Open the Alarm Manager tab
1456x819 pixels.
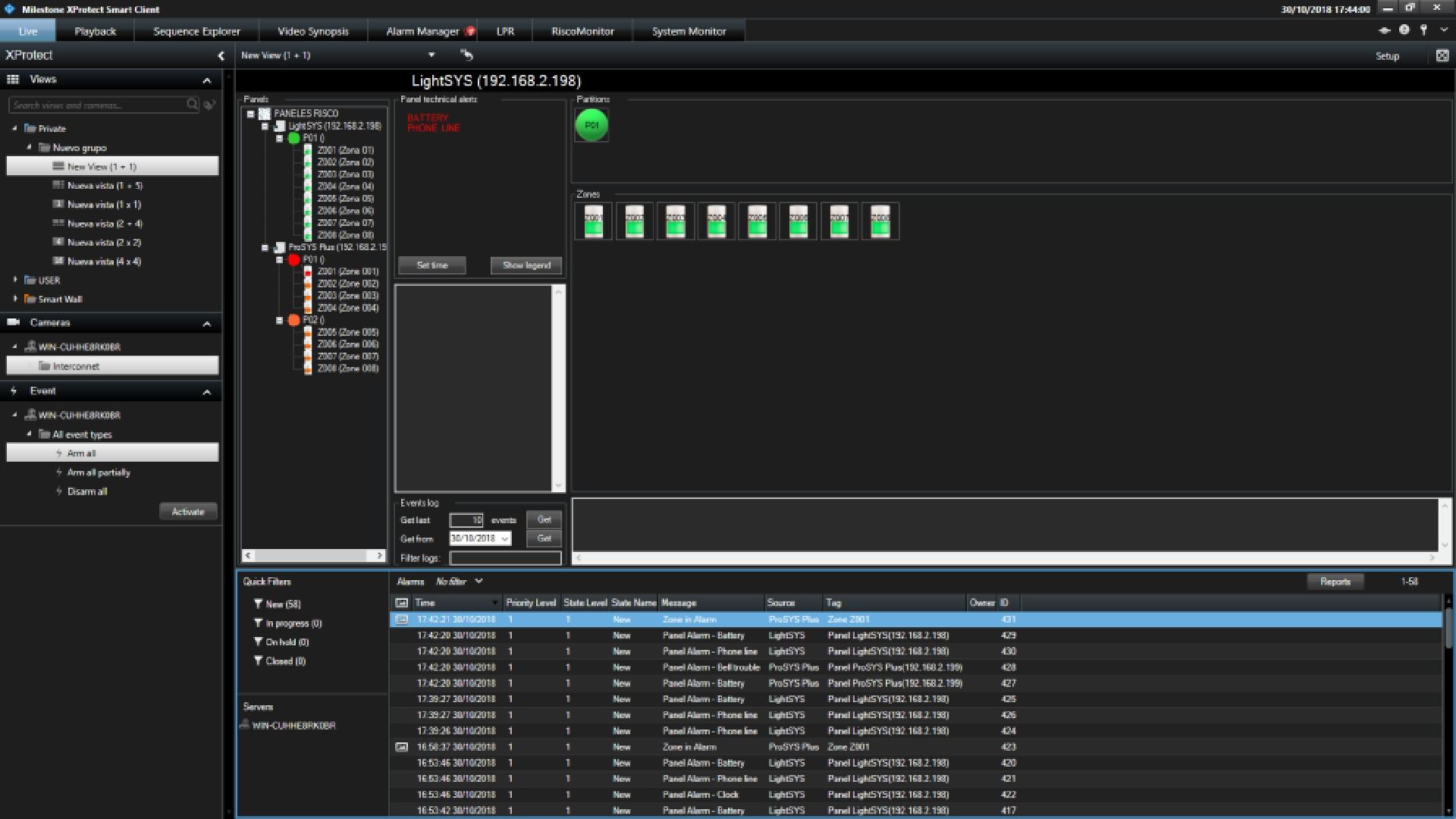(x=422, y=31)
